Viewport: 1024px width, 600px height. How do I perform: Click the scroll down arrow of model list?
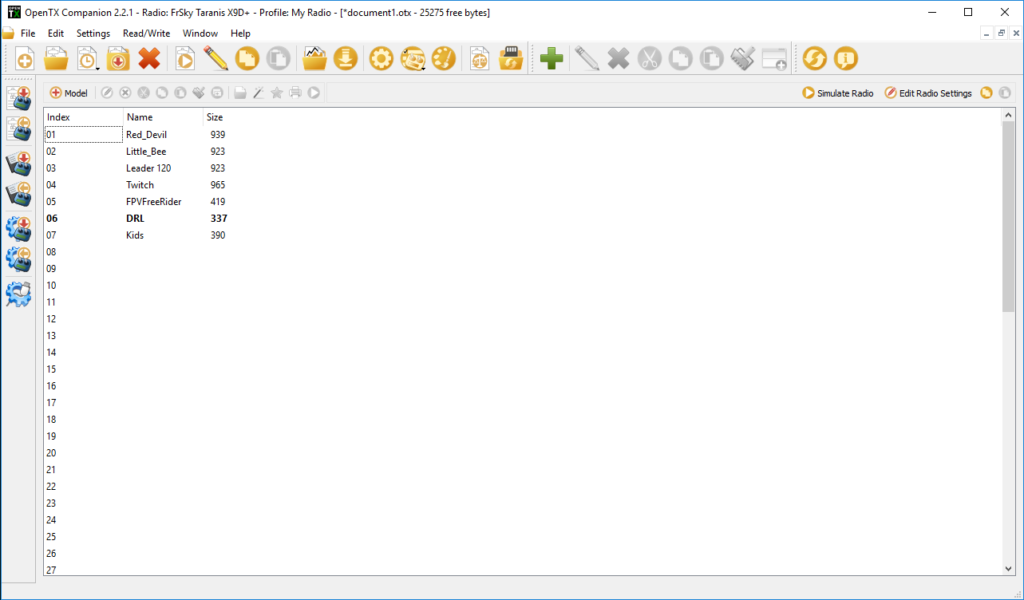click(1007, 568)
